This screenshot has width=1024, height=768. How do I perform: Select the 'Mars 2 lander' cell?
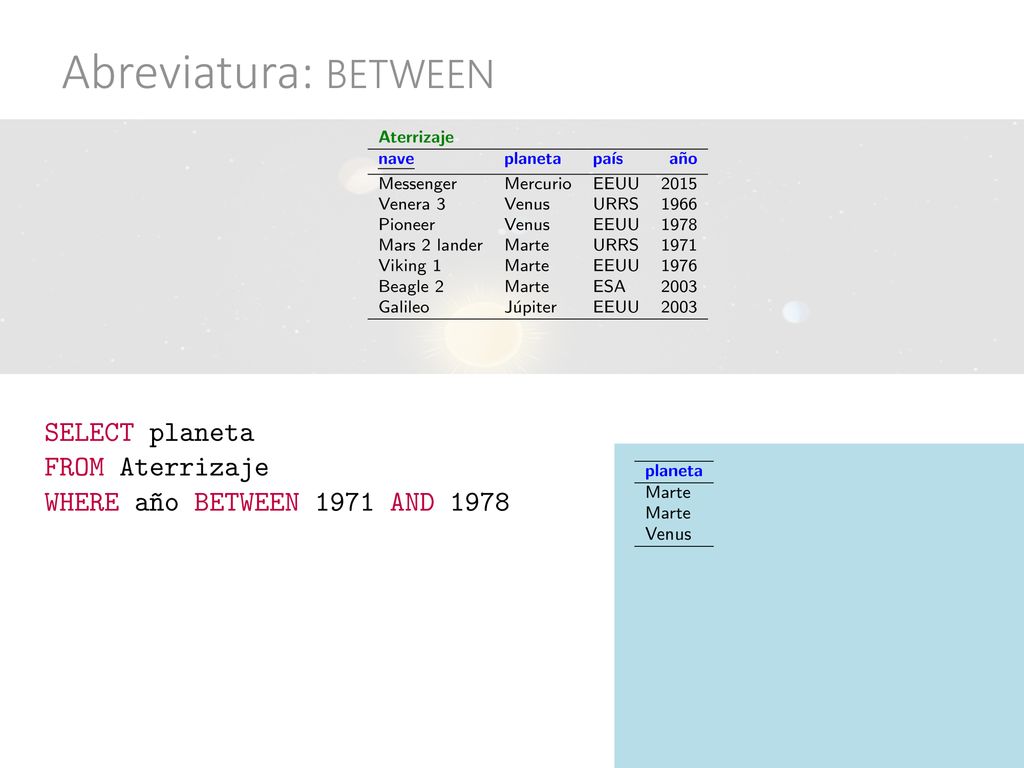click(x=430, y=245)
